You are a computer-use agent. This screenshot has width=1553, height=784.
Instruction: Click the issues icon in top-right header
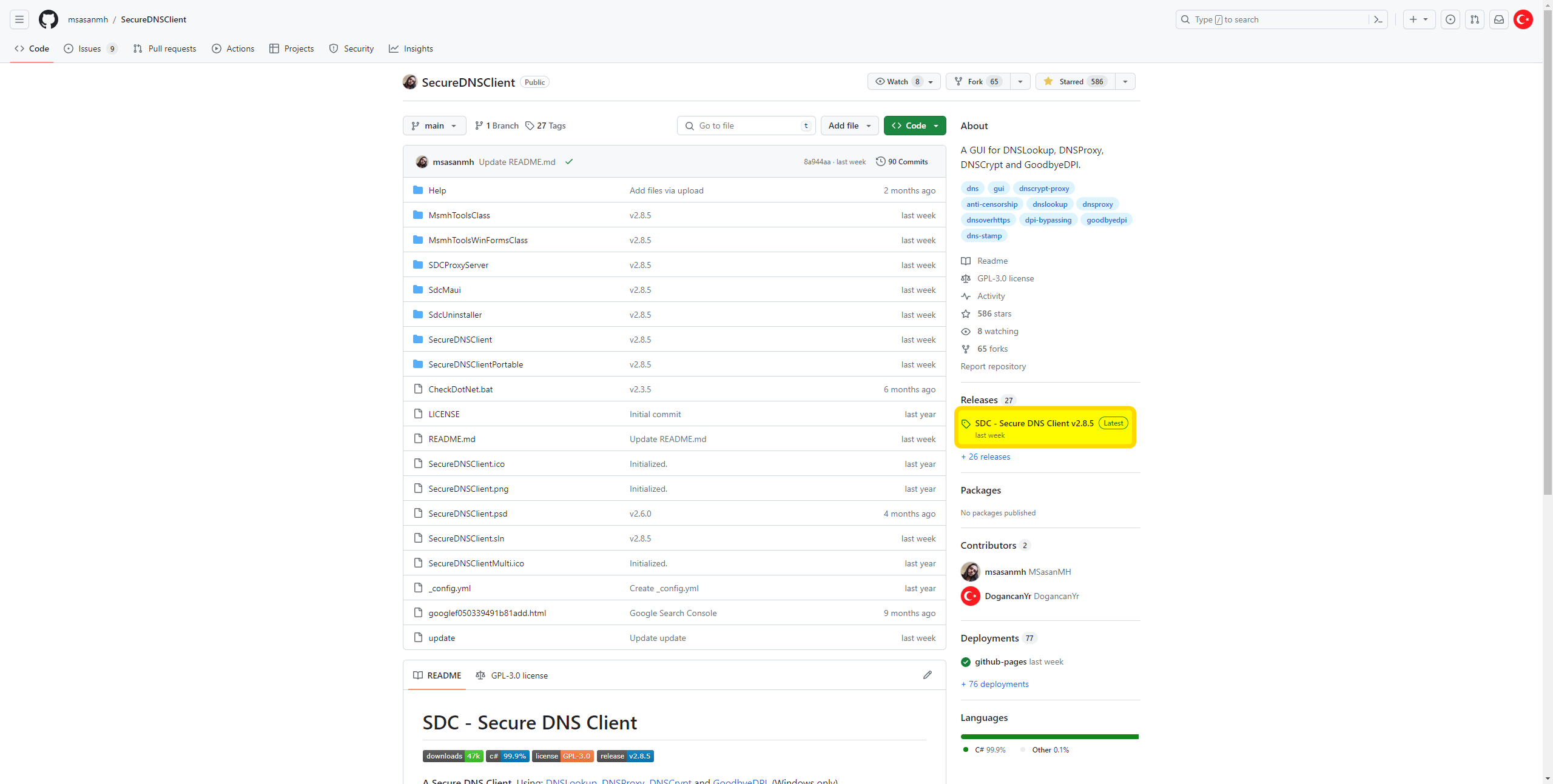coord(1450,19)
